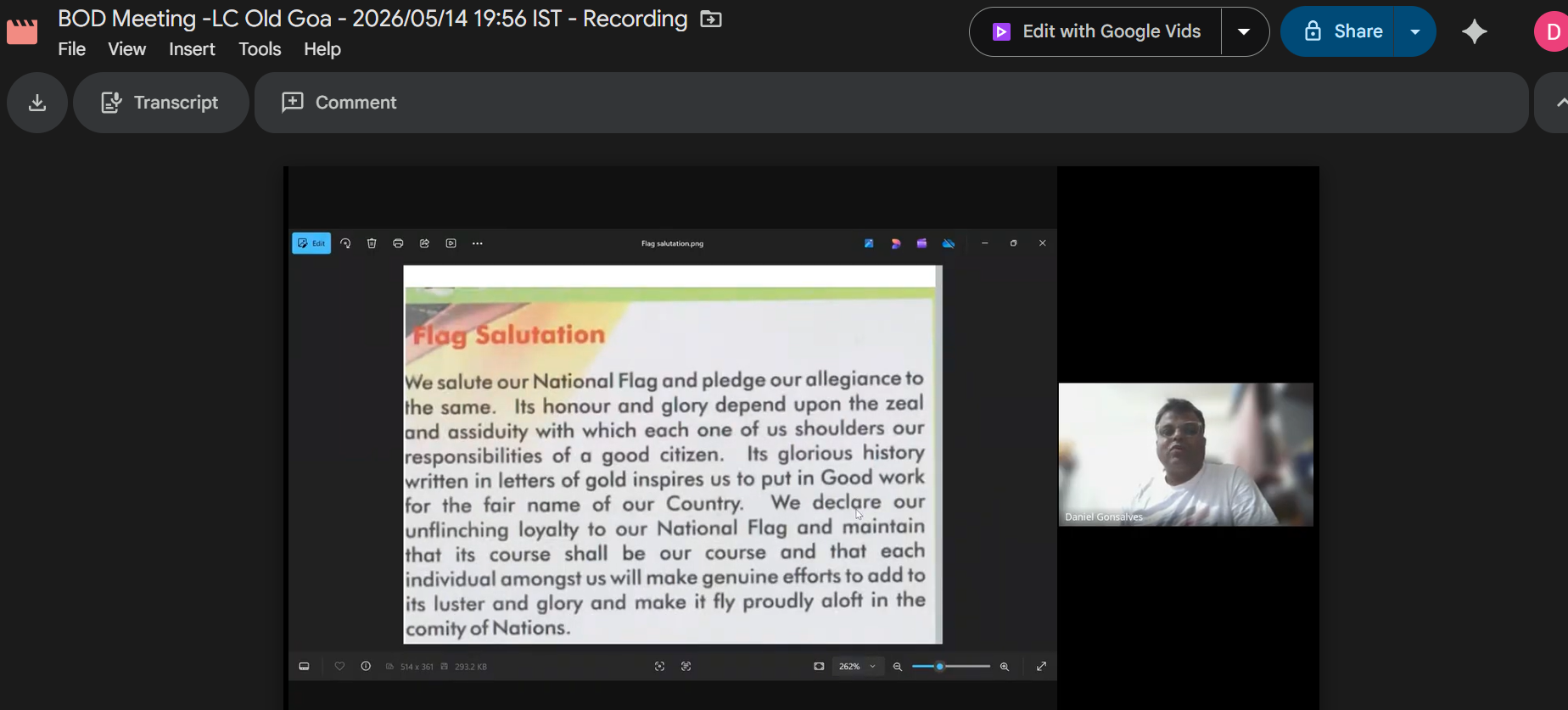The width and height of the screenshot is (1568, 710).
Task: Open the 262% zoom level dropdown
Action: point(857,667)
